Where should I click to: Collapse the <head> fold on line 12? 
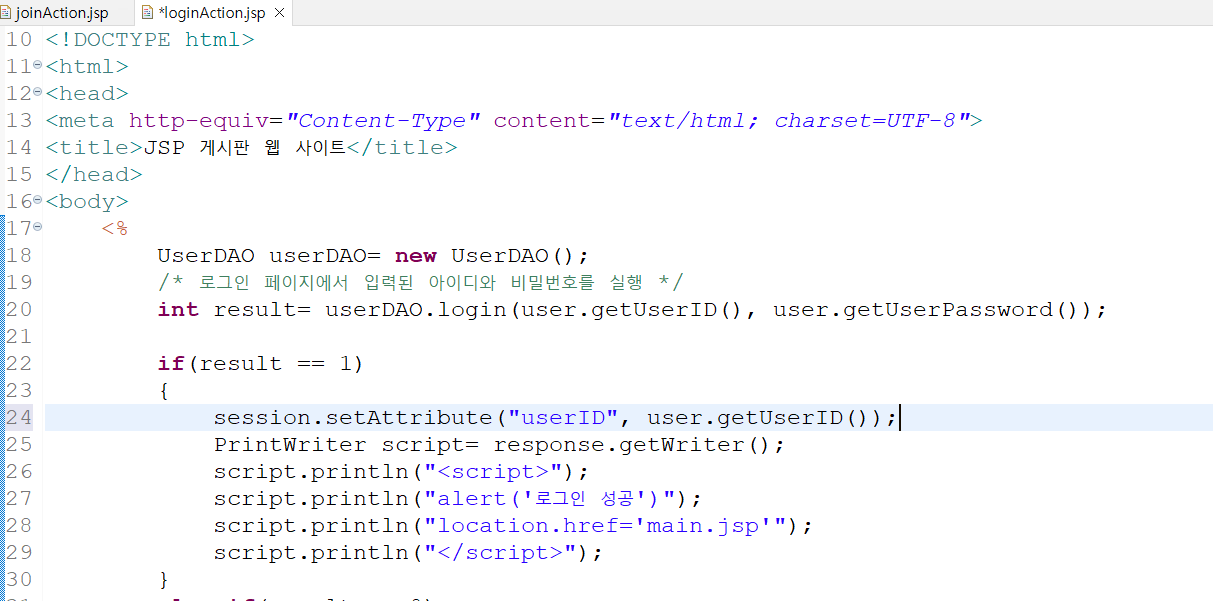(37, 92)
